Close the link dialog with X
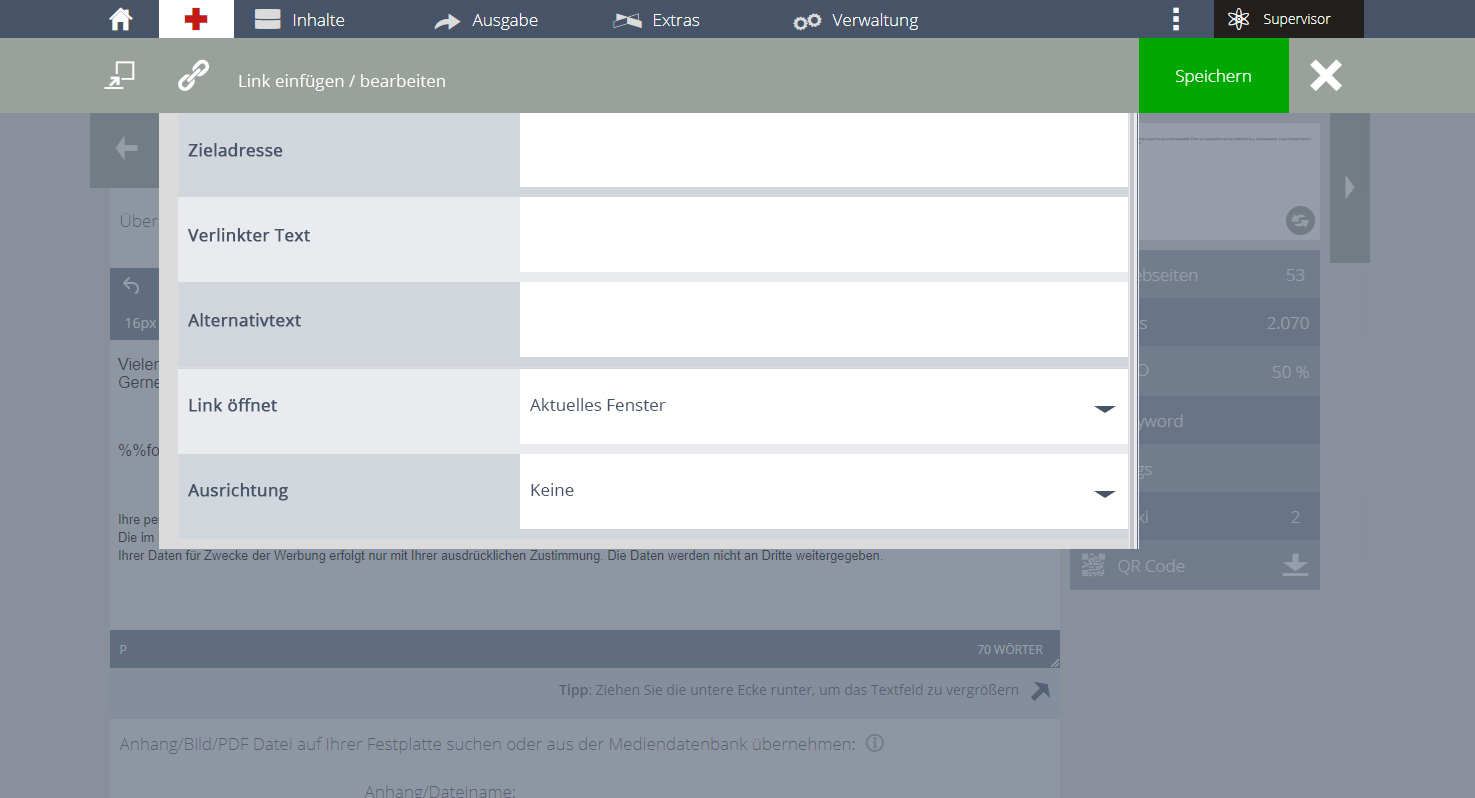The width and height of the screenshot is (1475, 798). 1326,76
